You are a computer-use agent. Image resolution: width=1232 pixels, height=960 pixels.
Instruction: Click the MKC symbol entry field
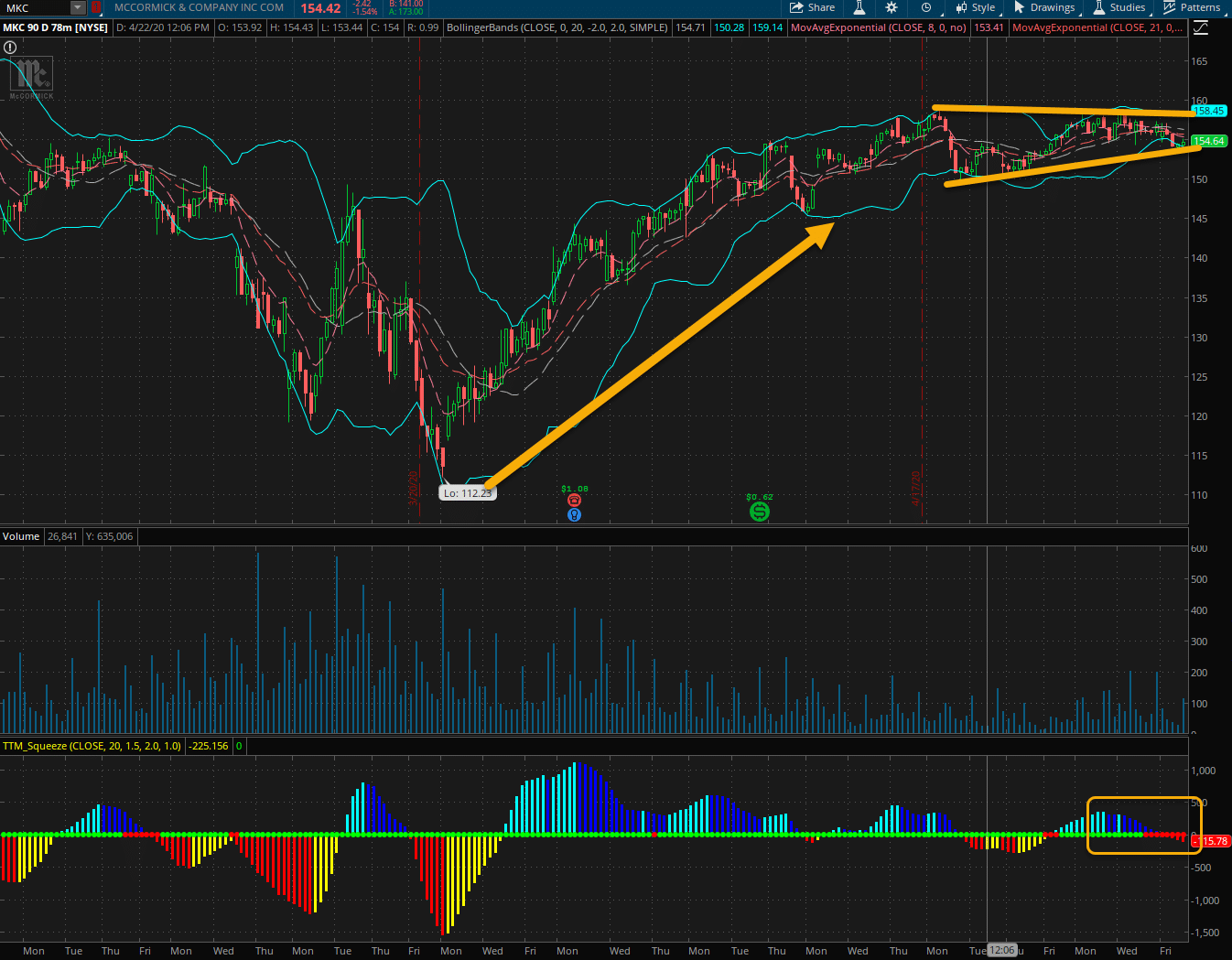(x=35, y=7)
